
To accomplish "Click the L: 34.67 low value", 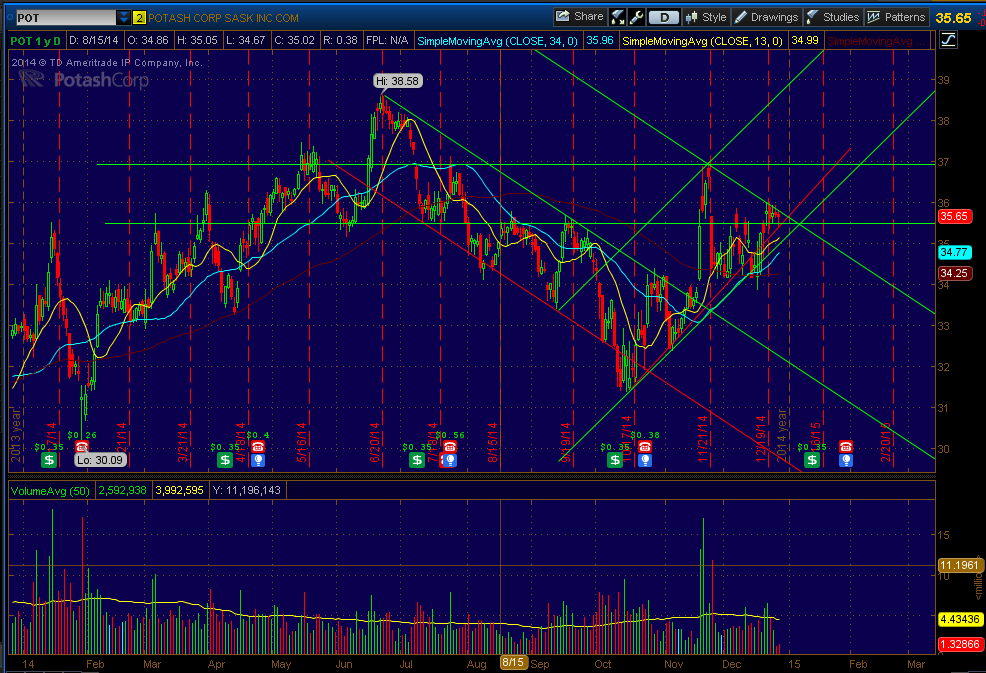I will [x=246, y=41].
